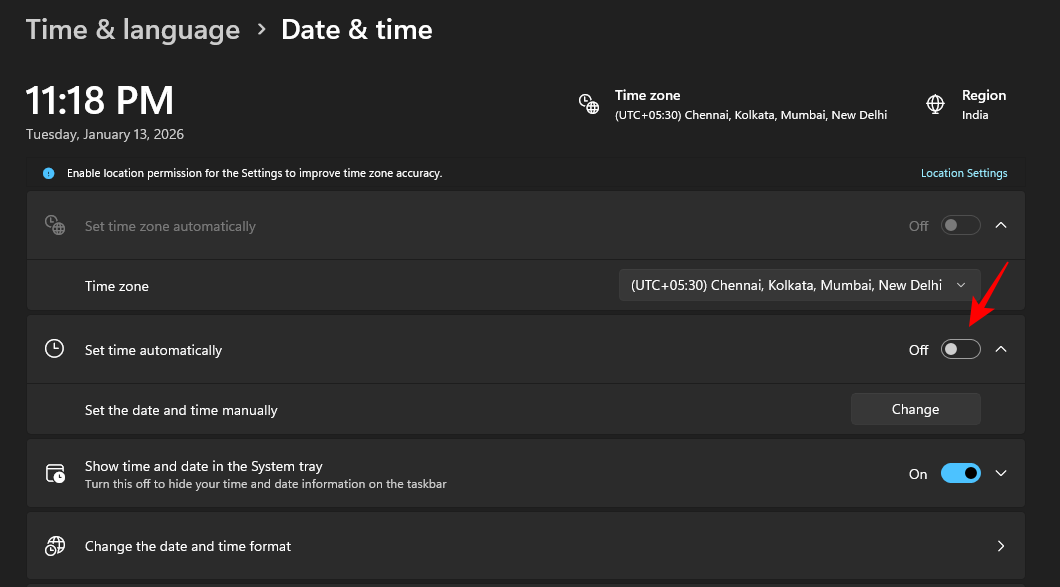The height and width of the screenshot is (587, 1060).
Task: Turn off Show time in System tray
Action: coord(960,474)
